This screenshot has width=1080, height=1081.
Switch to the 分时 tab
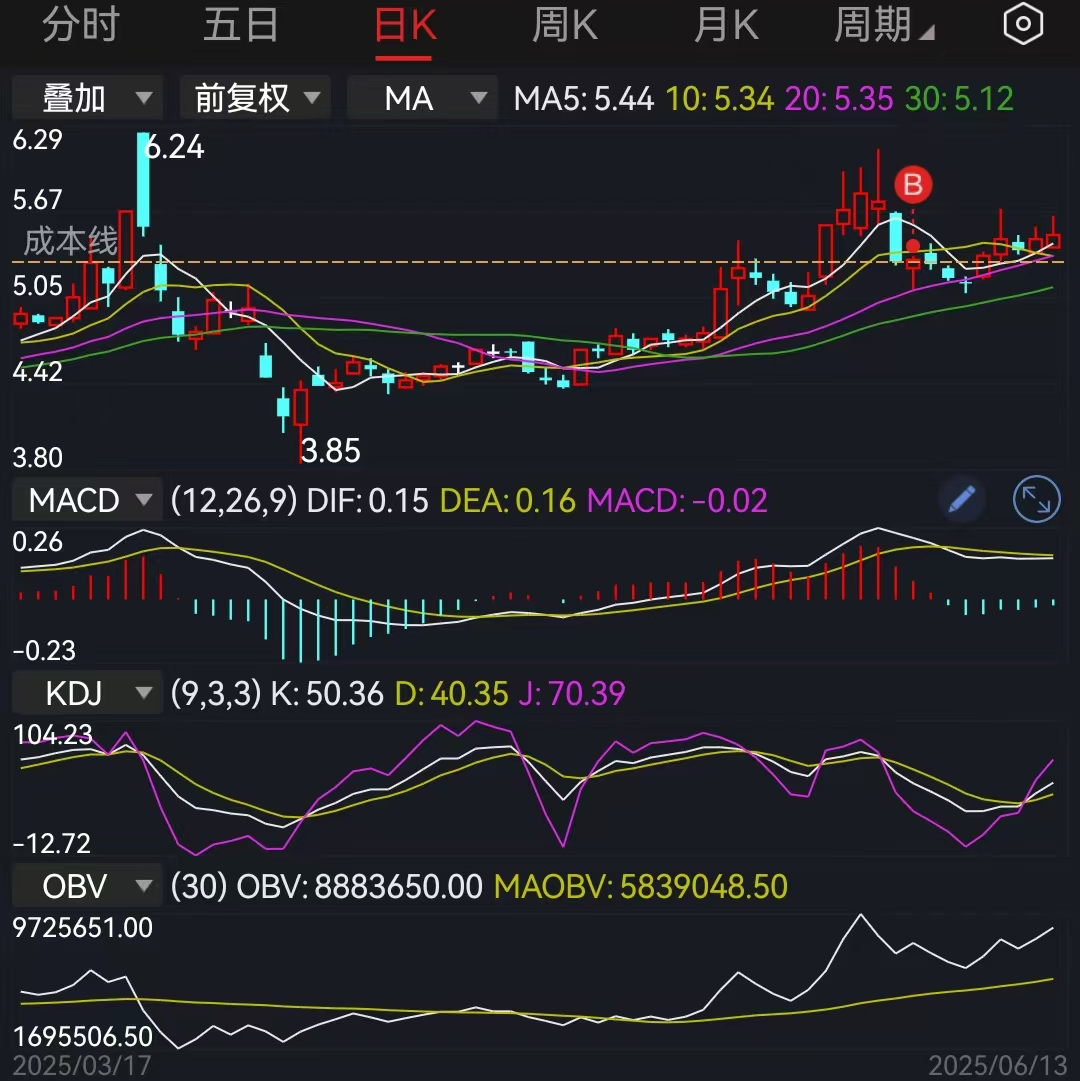pos(81,24)
